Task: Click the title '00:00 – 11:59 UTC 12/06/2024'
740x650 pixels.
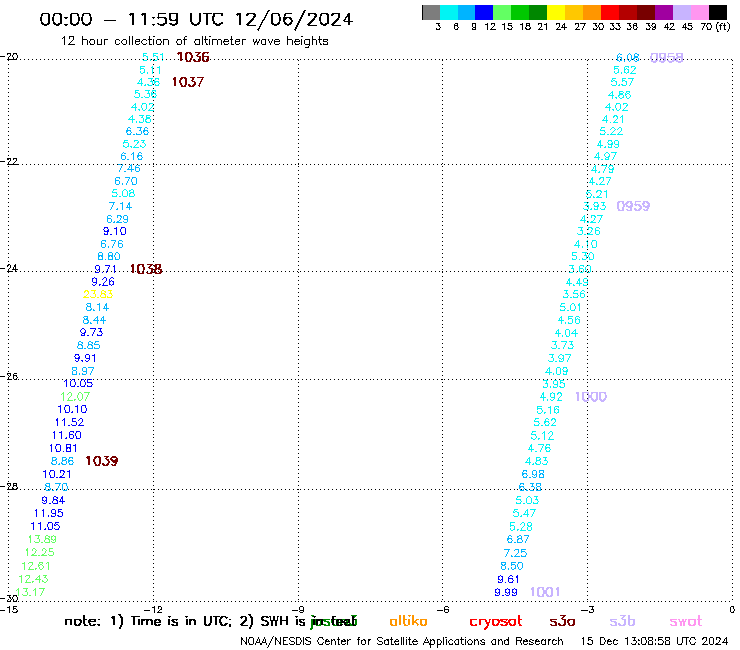Action: (x=196, y=19)
